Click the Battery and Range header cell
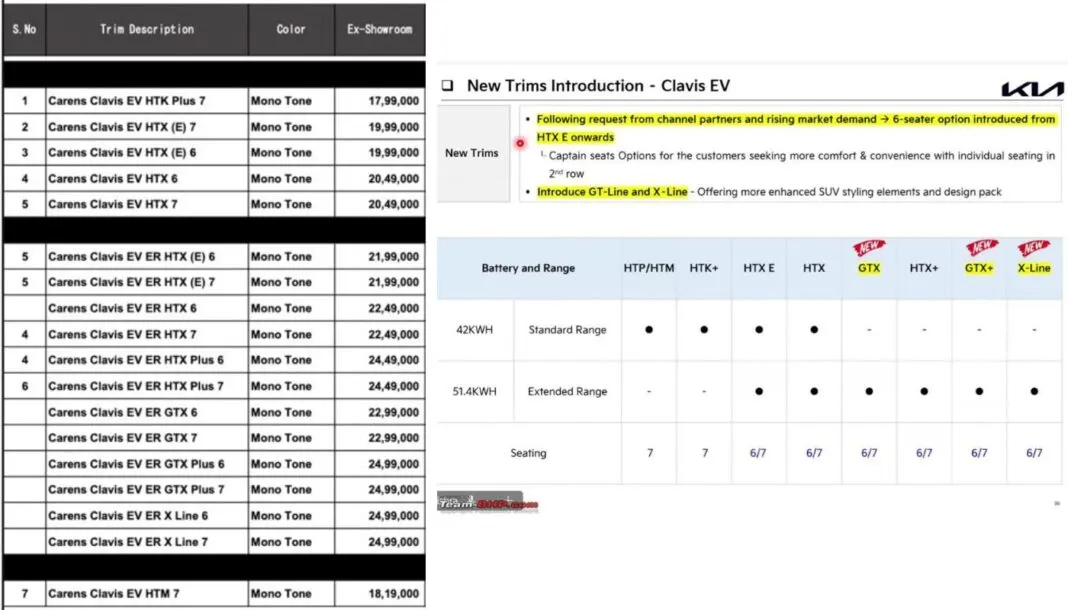Viewport: 1068px width, 610px height. [528, 268]
